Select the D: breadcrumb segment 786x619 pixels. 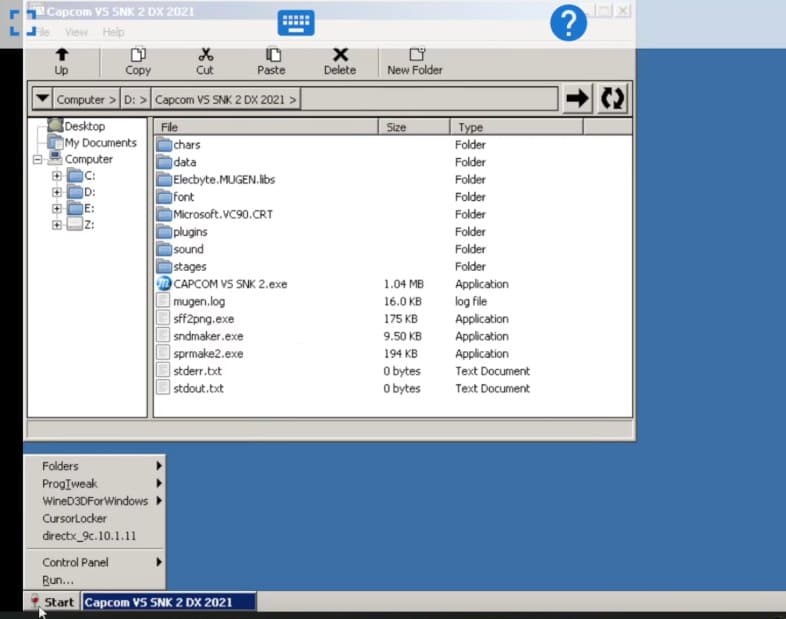[x=135, y=99]
